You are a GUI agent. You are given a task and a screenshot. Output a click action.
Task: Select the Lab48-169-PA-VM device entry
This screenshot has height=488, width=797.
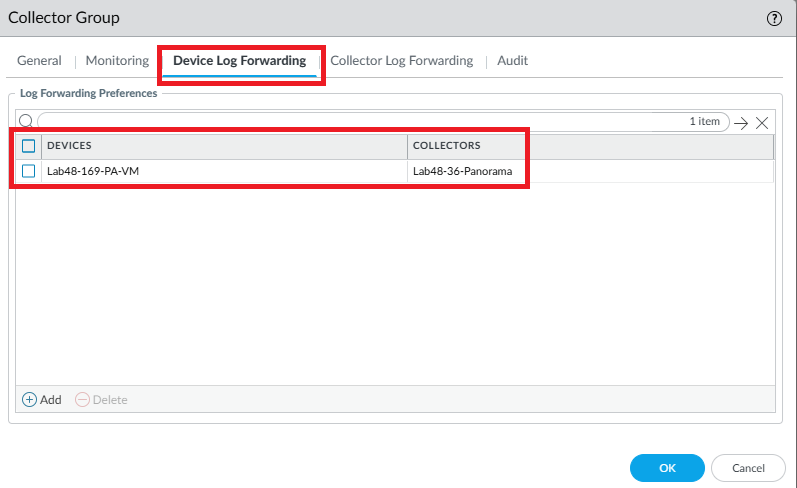93,171
